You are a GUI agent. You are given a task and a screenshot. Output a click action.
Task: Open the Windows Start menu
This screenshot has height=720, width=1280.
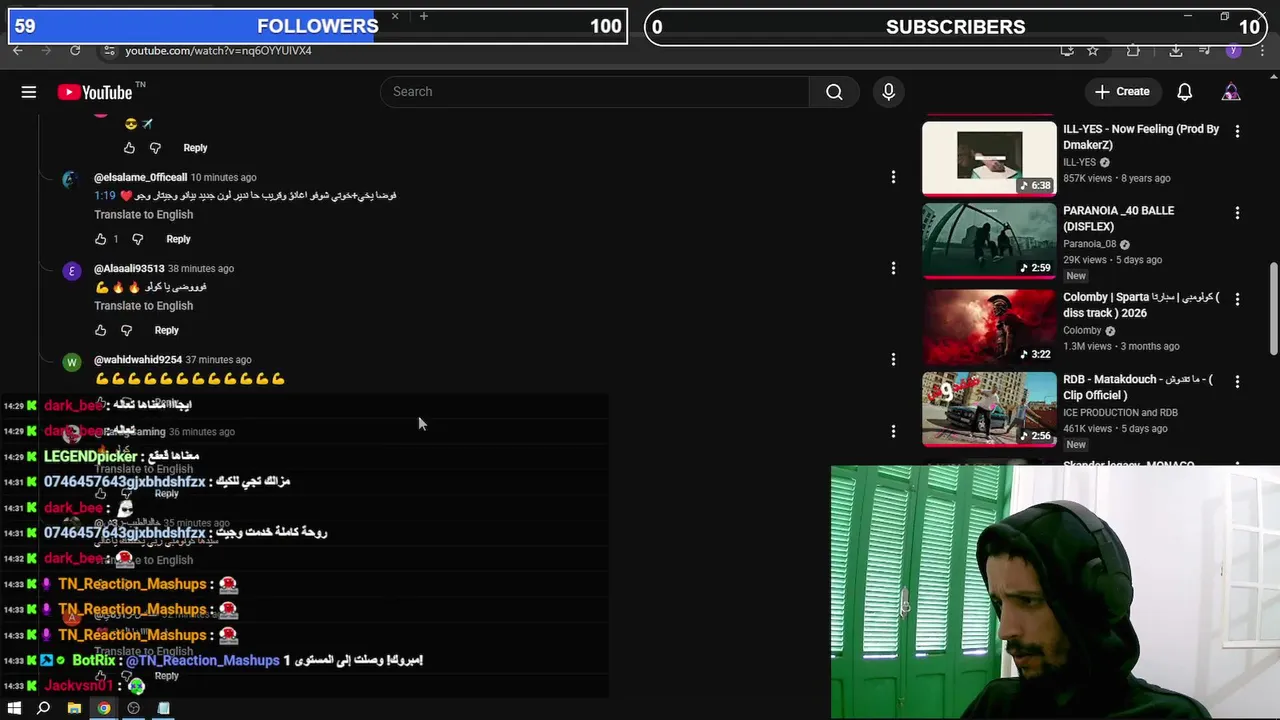point(14,708)
